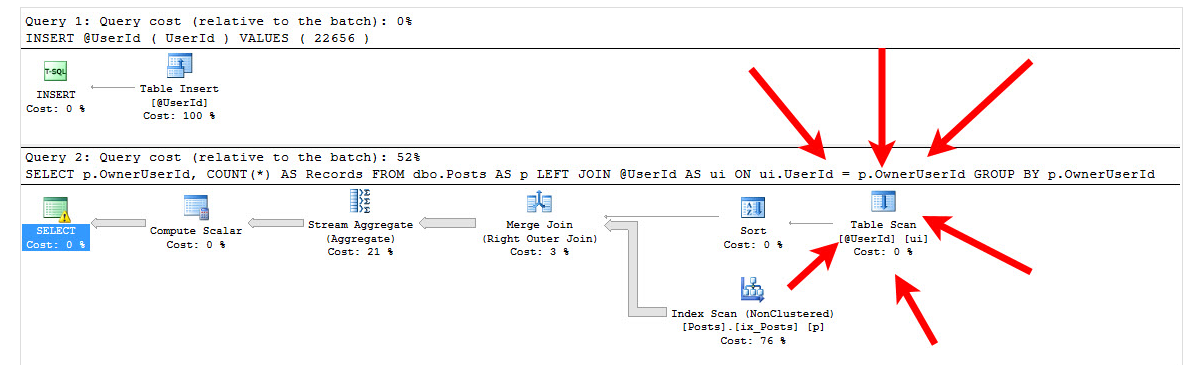This screenshot has height=365, width=1191.
Task: Click the Stream Aggregate Cost: 21 % label
Action: click(x=361, y=251)
